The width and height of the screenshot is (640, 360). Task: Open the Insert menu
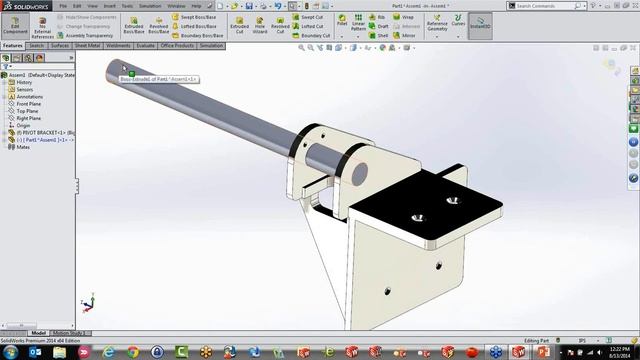109,6
